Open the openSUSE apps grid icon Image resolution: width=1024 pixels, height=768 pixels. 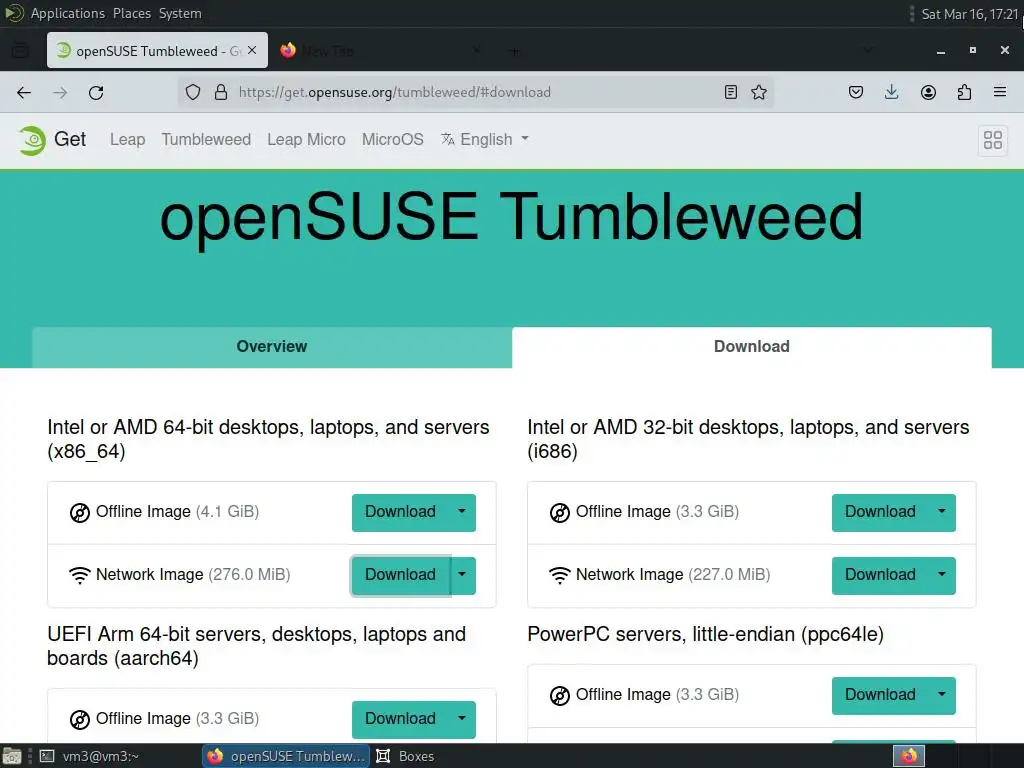993,140
